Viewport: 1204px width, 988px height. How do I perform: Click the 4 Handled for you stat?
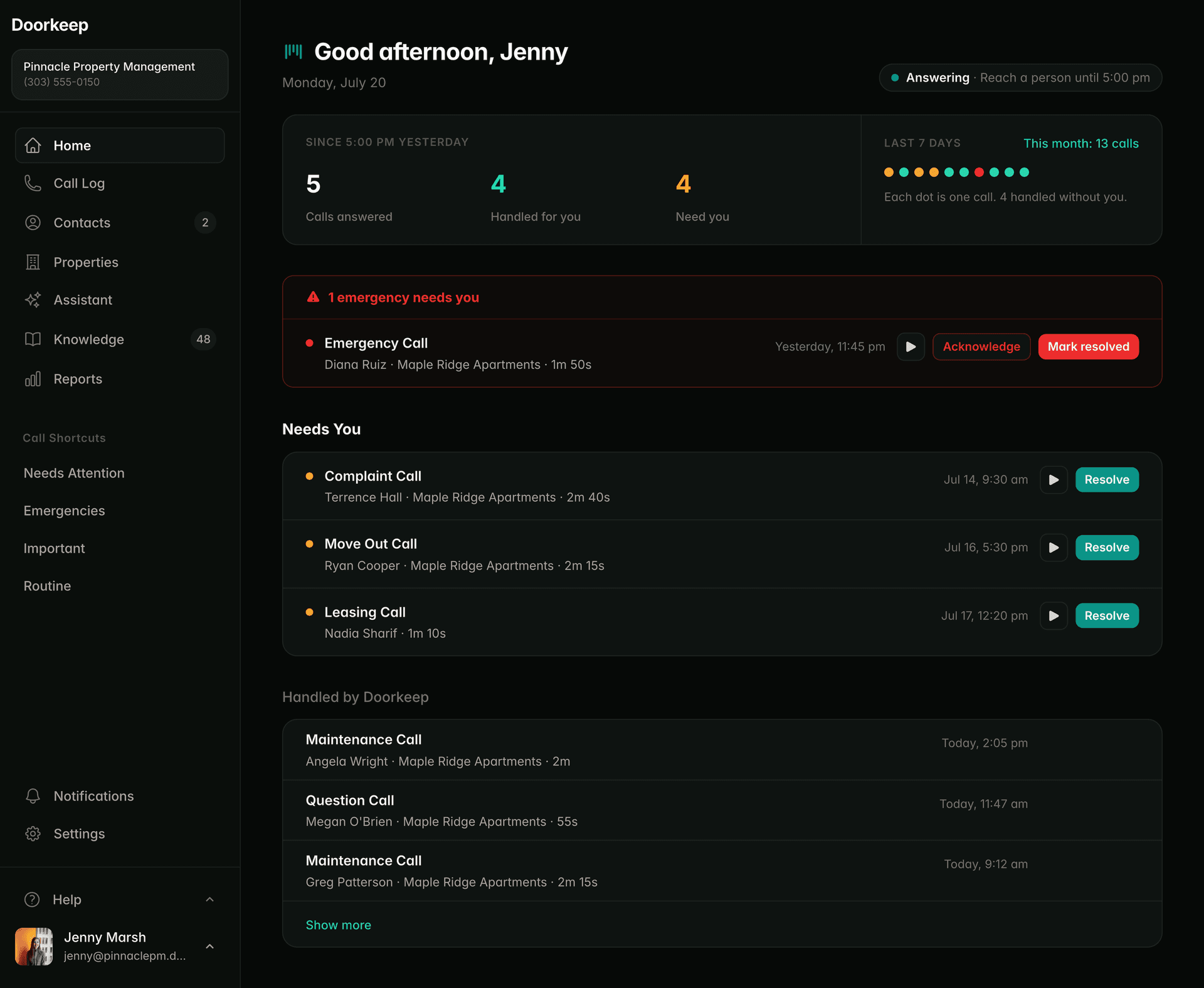point(535,198)
